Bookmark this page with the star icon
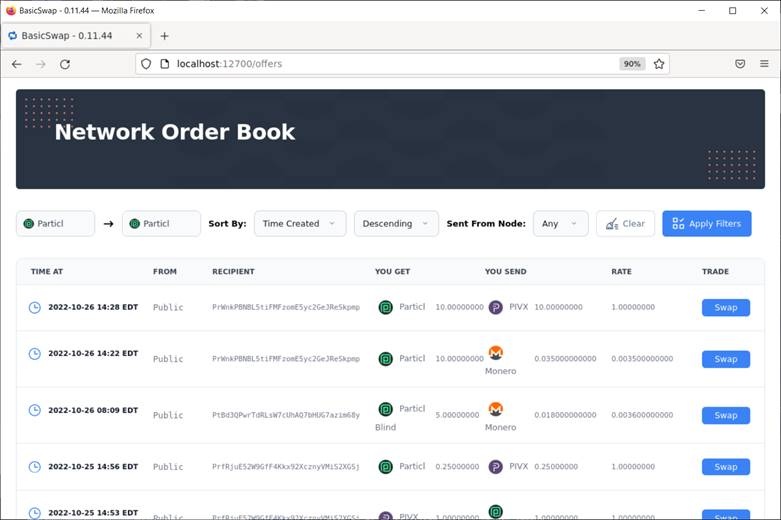 pyautogui.click(x=659, y=64)
